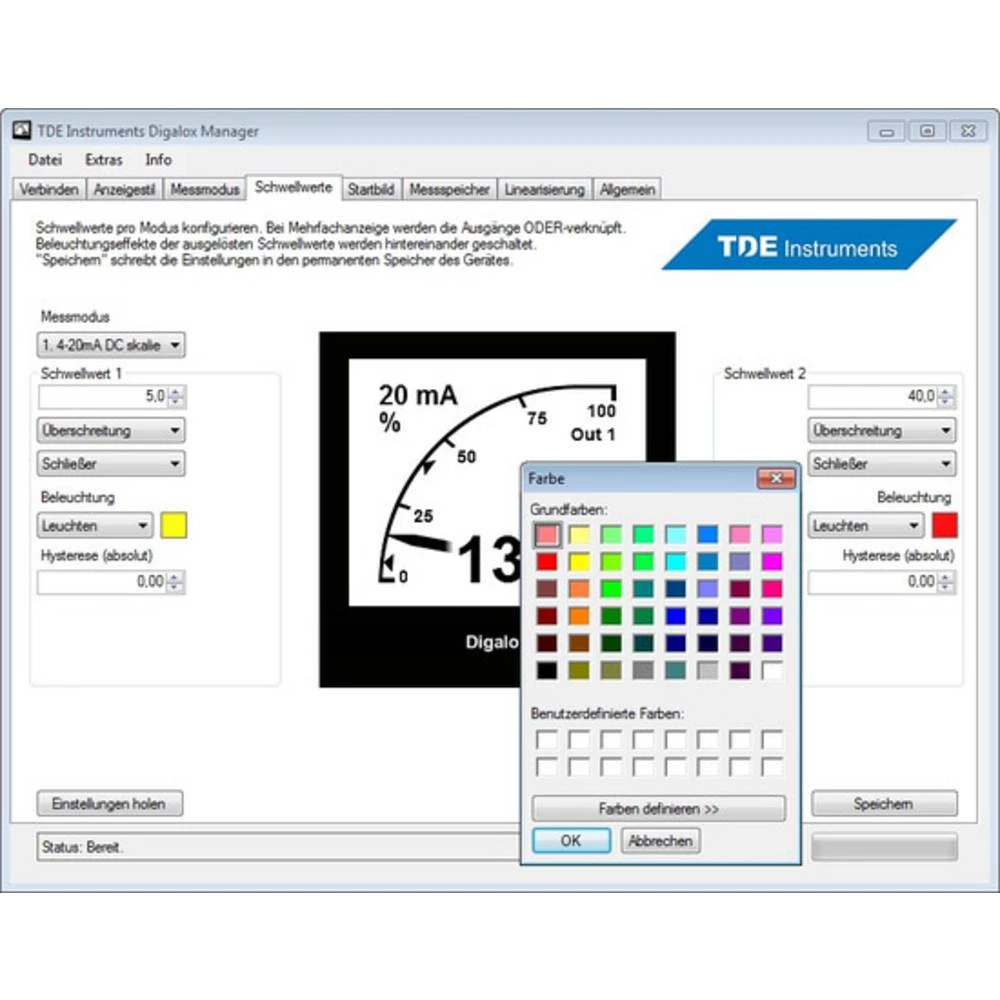Switch to the Linearisierung tab
The width and height of the screenshot is (1000, 1000).
click(x=544, y=189)
